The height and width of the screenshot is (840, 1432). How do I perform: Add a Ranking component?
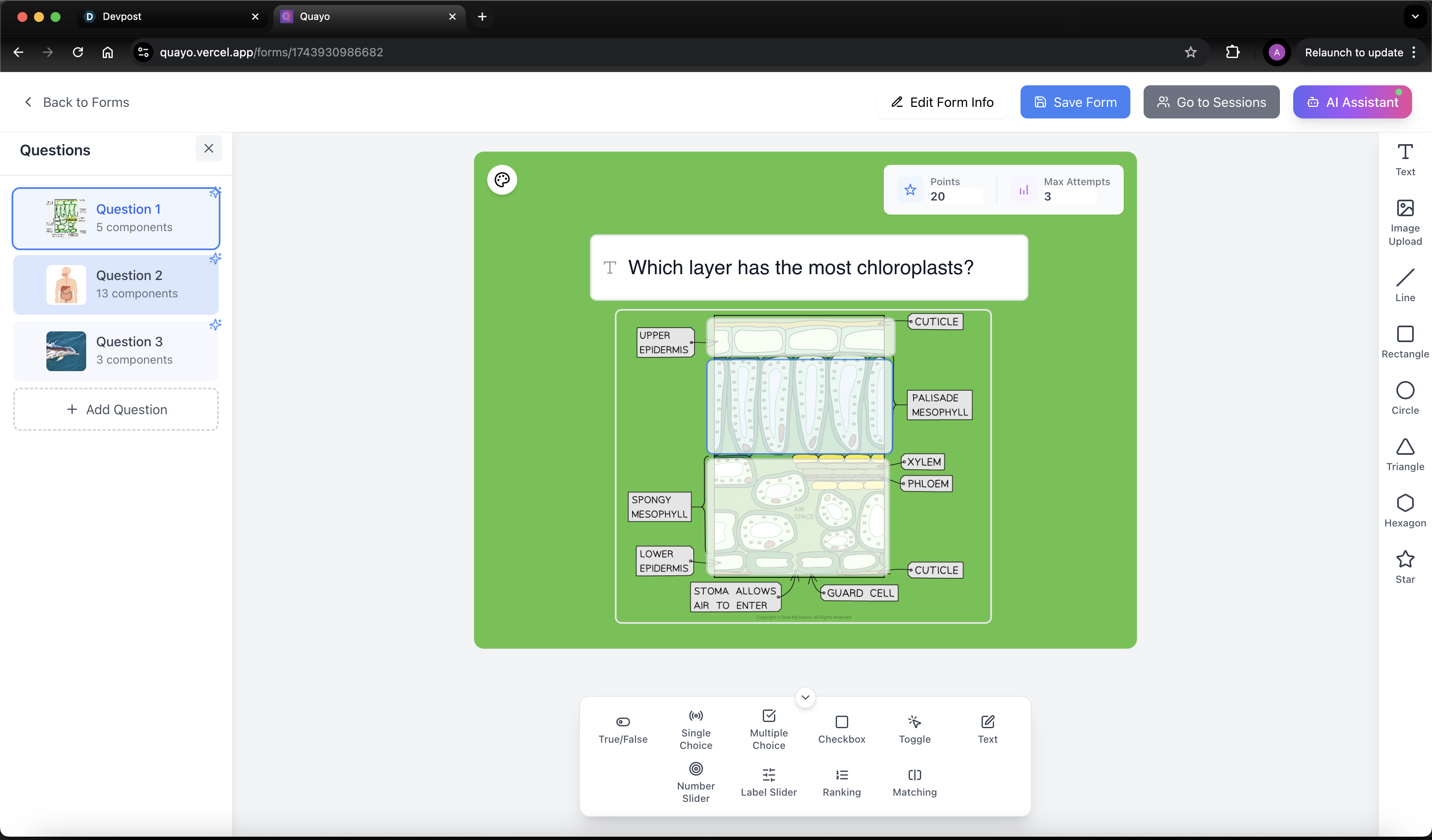click(x=841, y=782)
